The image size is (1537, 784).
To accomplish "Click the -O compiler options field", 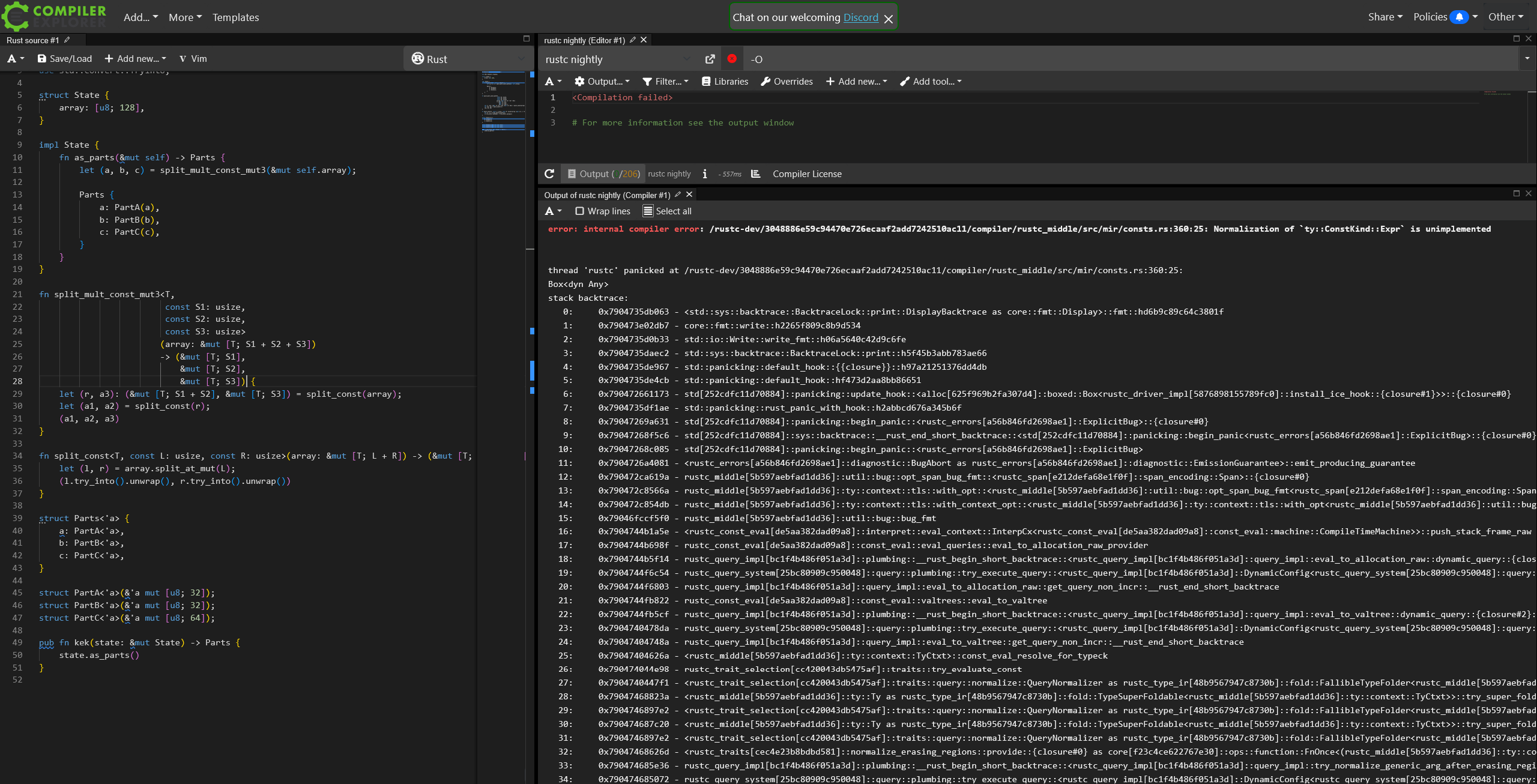I will (x=1131, y=59).
